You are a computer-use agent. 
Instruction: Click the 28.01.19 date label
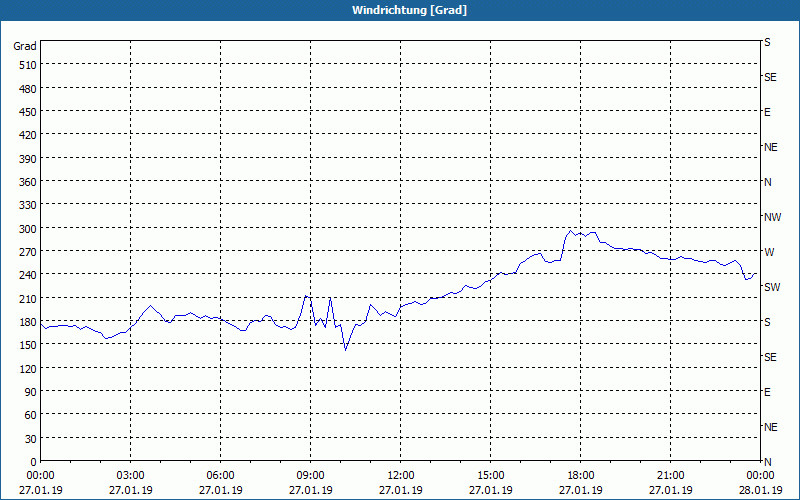(761, 490)
